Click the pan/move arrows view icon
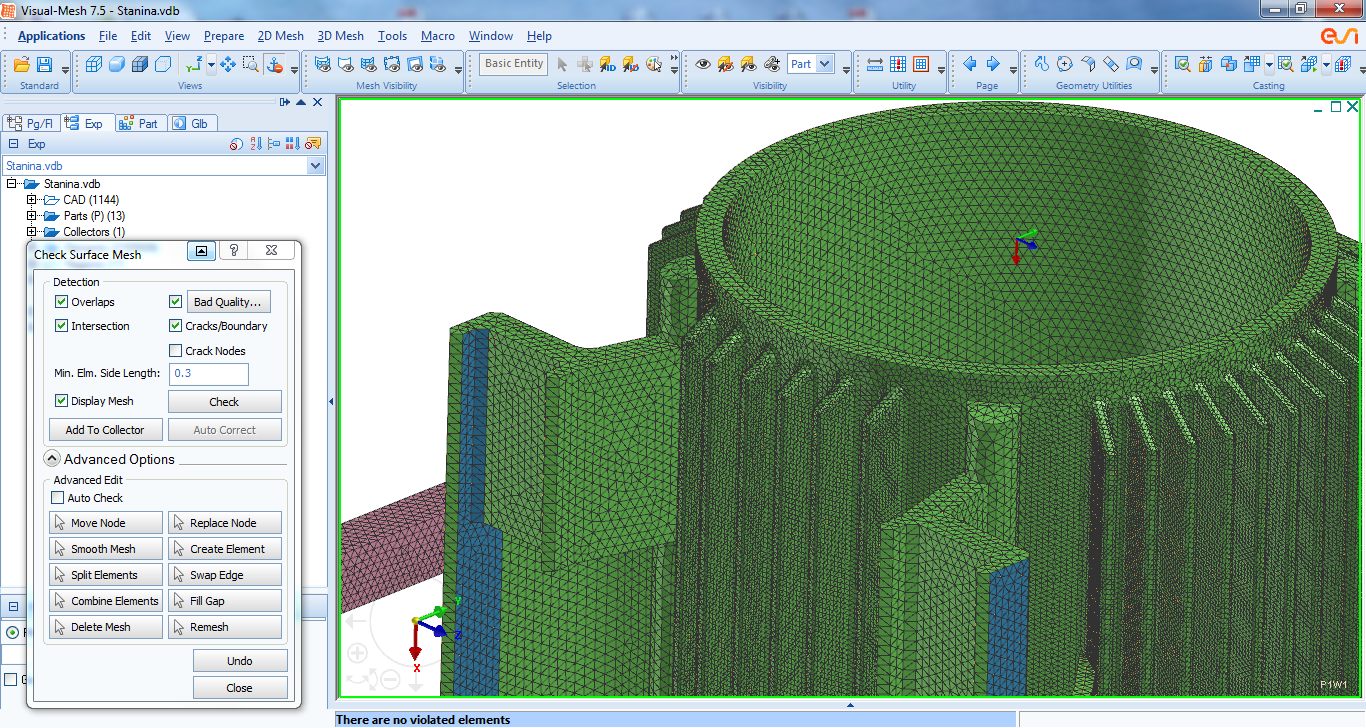1366x728 pixels. click(227, 65)
